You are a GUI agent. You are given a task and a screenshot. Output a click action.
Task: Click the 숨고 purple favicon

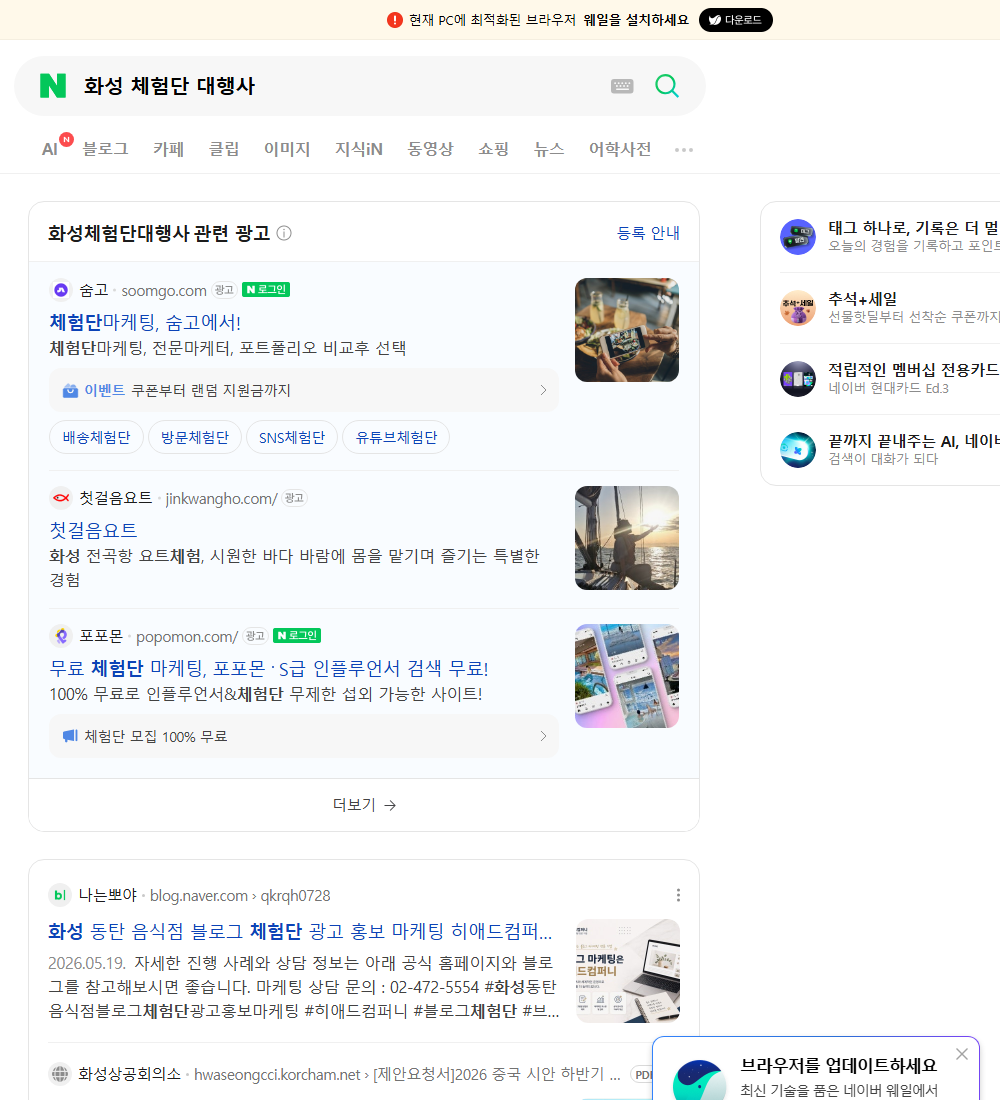click(61, 290)
